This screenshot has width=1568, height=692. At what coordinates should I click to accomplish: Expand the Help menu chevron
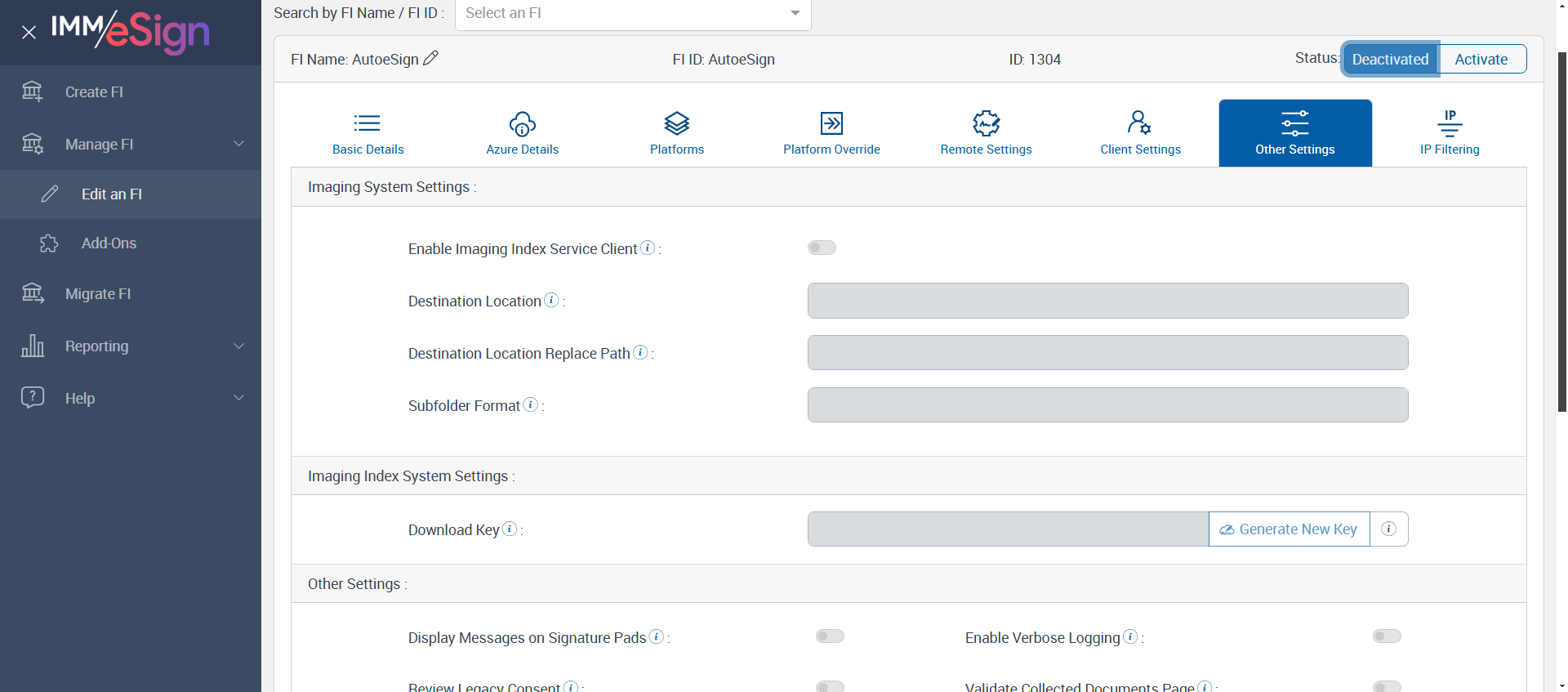pos(239,398)
